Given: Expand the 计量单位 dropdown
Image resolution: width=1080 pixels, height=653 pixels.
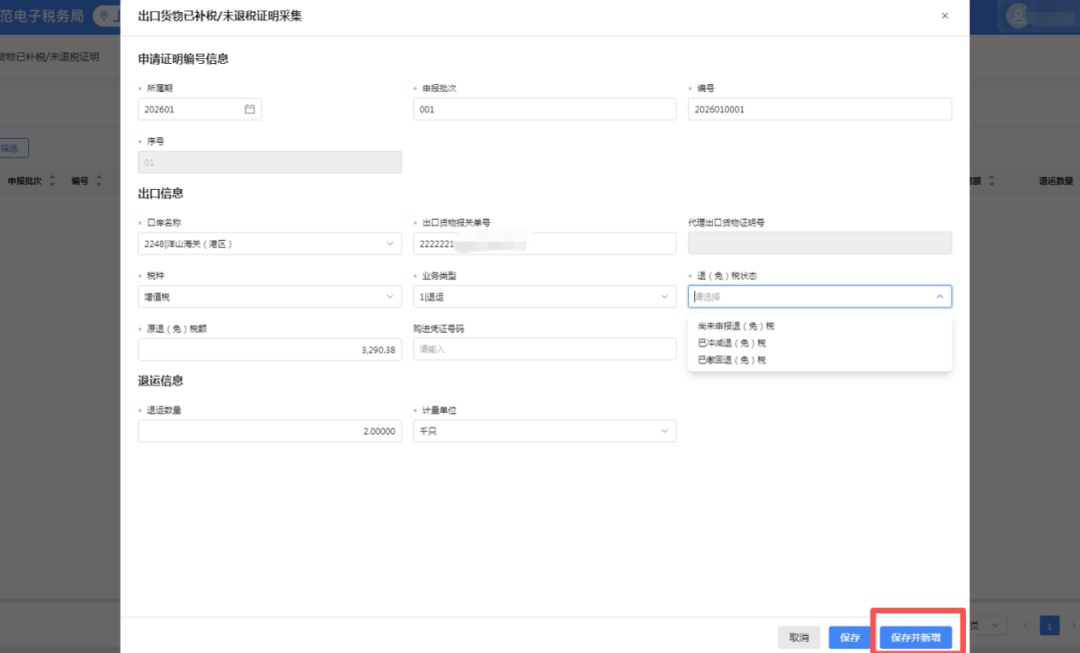Looking at the screenshot, I should [x=664, y=431].
